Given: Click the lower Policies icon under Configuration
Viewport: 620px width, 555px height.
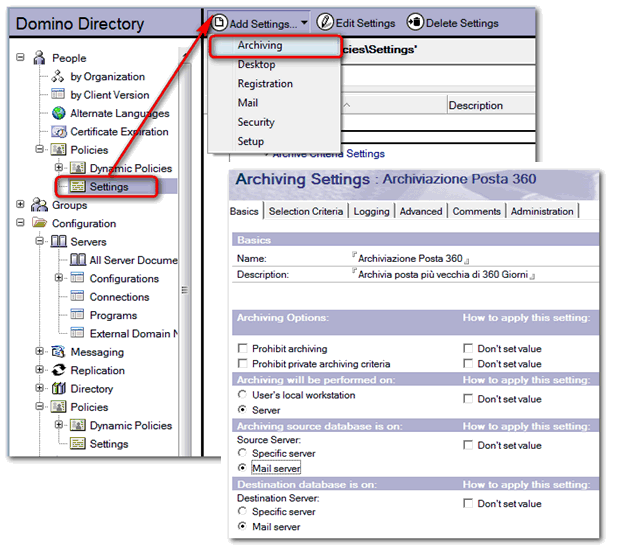Looking at the screenshot, I should (x=59, y=406).
